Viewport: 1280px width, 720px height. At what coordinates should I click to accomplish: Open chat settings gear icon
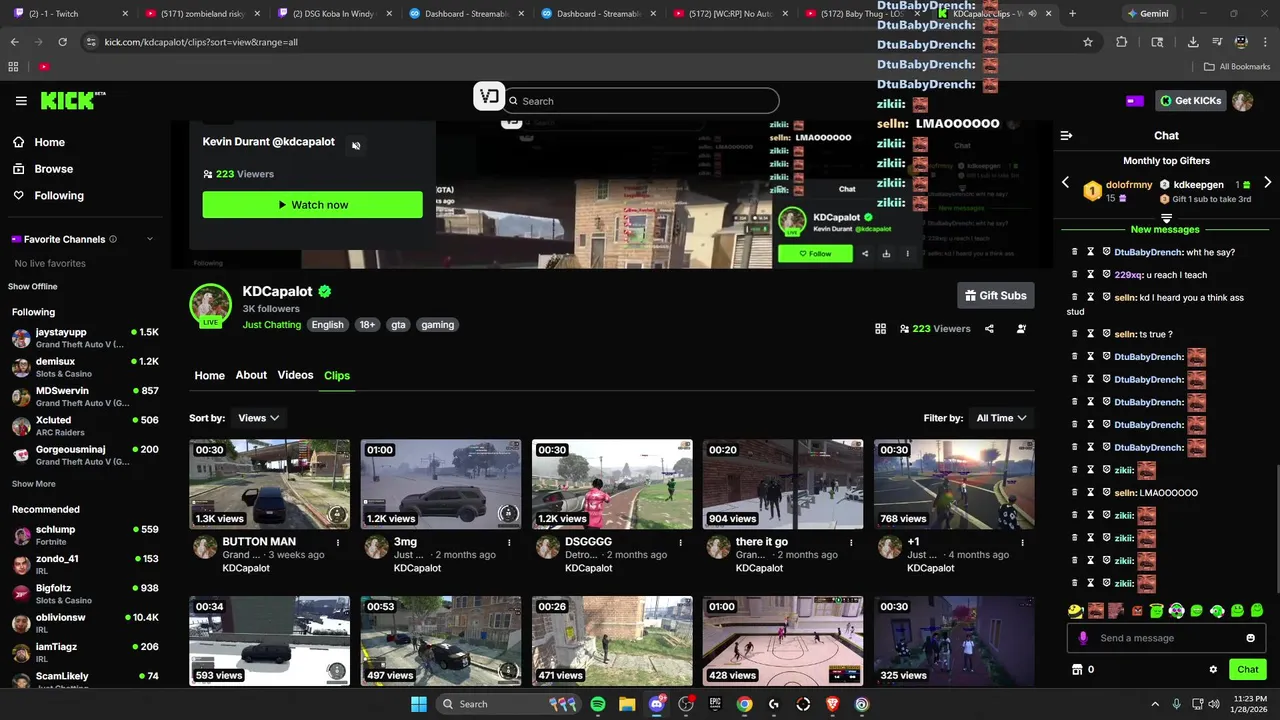(x=1213, y=670)
